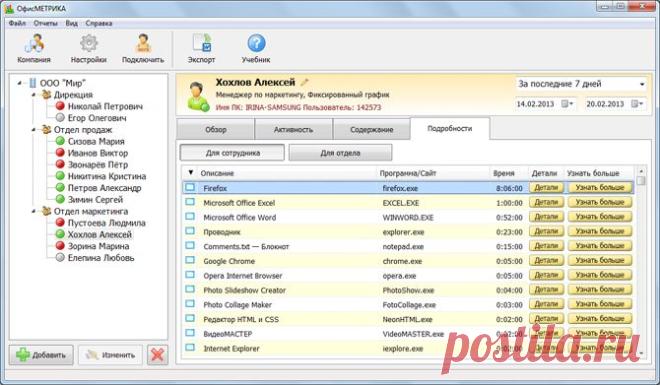The image size is (660, 385).
Task: Switch to the Активность tab
Action: pos(293,130)
